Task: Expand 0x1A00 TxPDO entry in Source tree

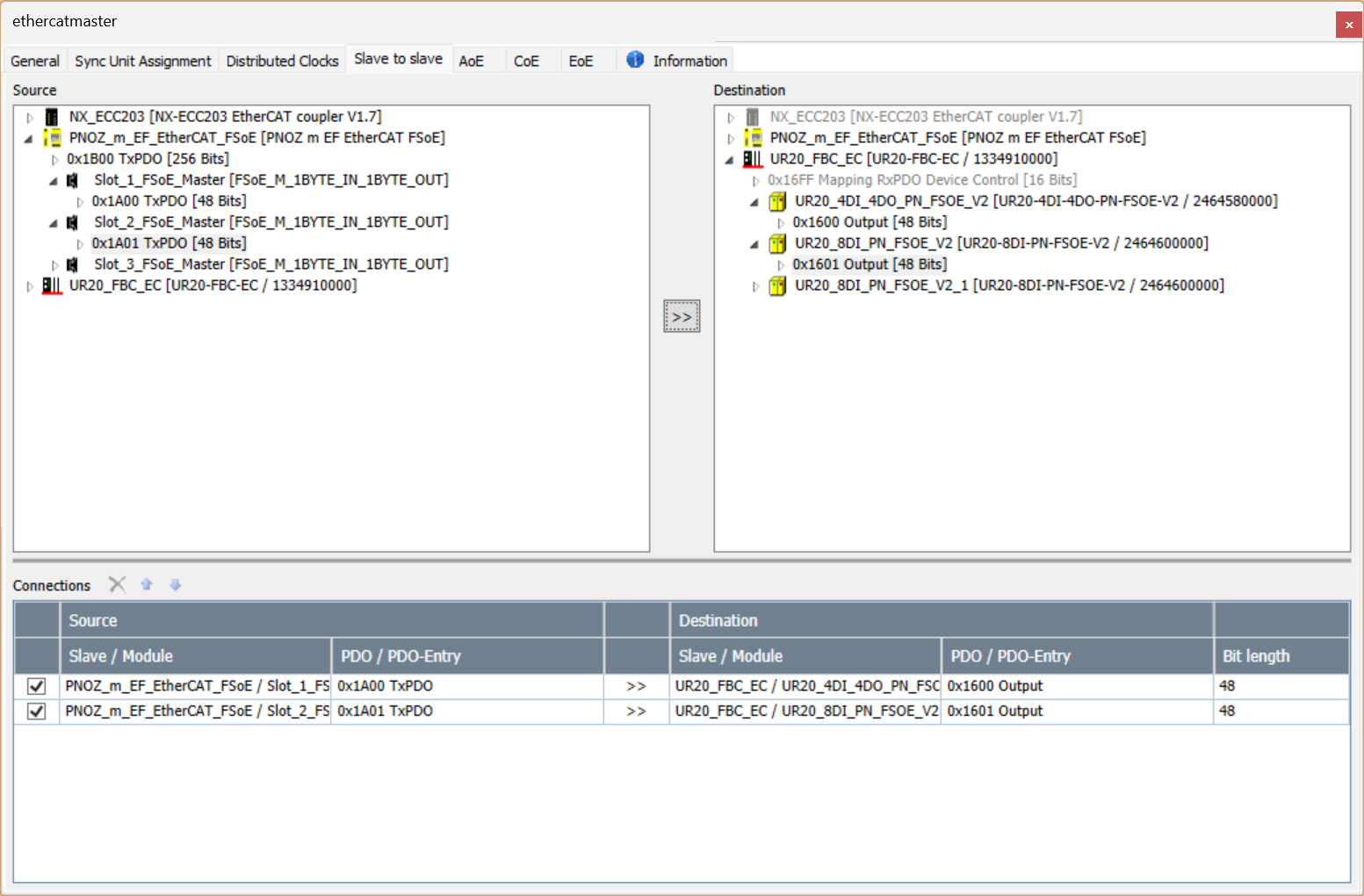Action: (x=80, y=202)
